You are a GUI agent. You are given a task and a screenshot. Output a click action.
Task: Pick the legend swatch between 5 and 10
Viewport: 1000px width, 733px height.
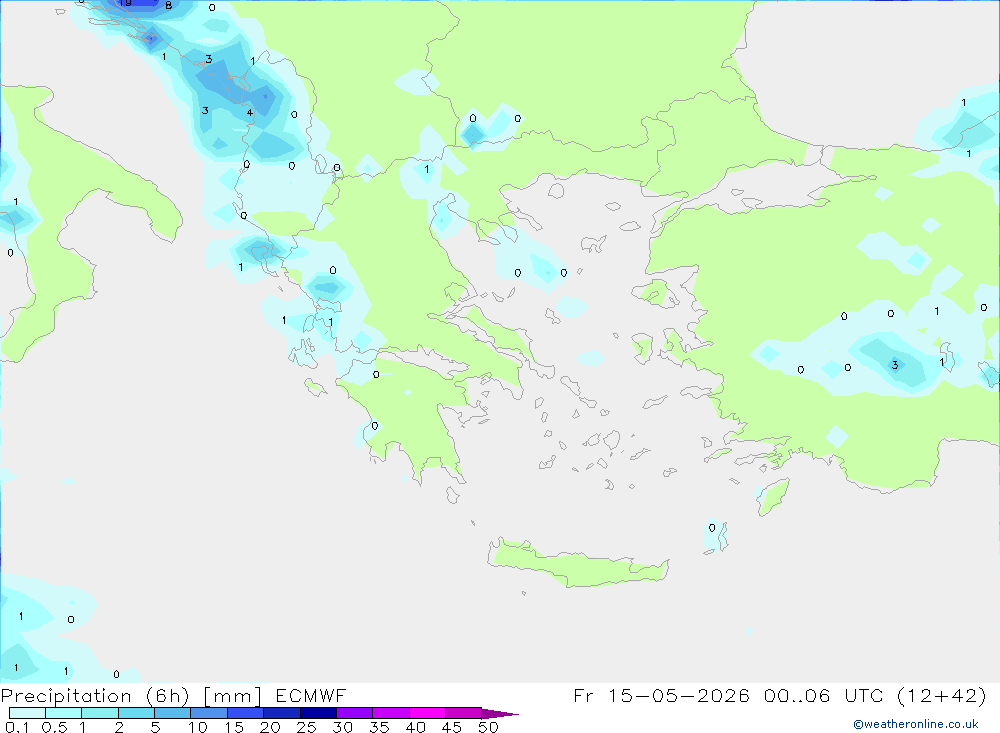pos(173,713)
